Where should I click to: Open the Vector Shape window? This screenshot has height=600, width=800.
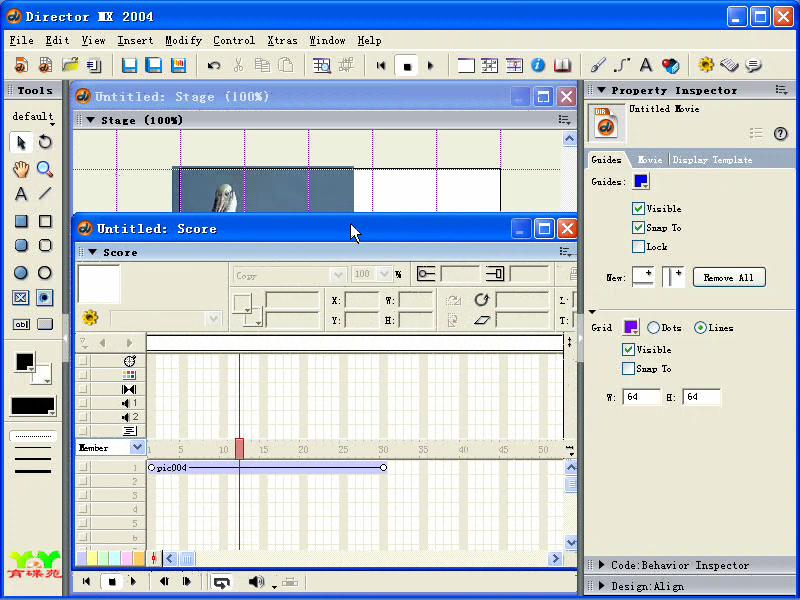pyautogui.click(x=622, y=65)
